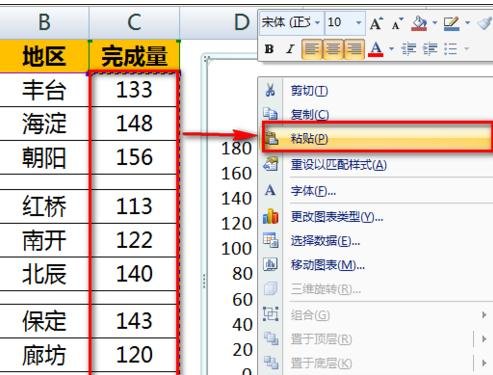
Task: Select the 完成量 header cell
Action: [x=134, y=56]
